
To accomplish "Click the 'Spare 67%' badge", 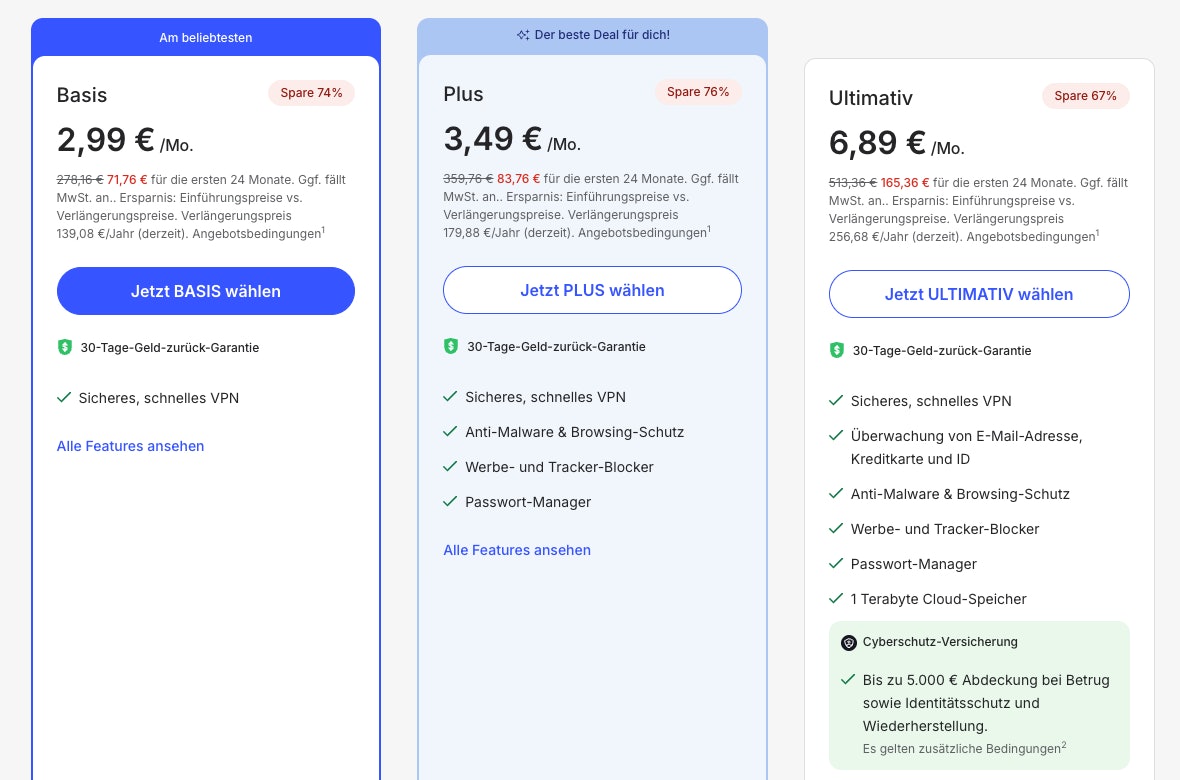I will (1085, 96).
